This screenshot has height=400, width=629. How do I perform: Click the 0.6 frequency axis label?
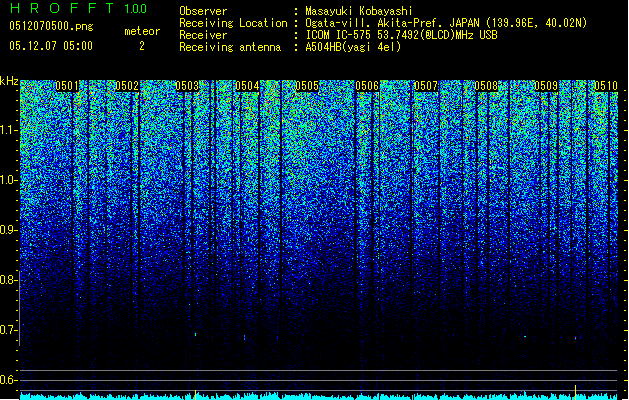(9, 380)
